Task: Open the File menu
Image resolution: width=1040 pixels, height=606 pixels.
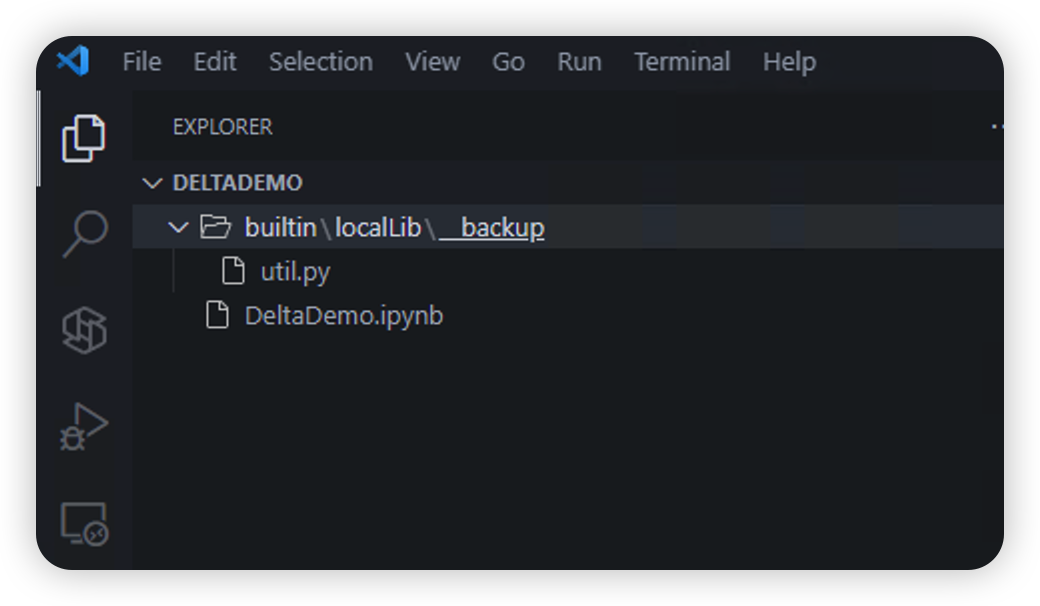Action: pos(141,62)
